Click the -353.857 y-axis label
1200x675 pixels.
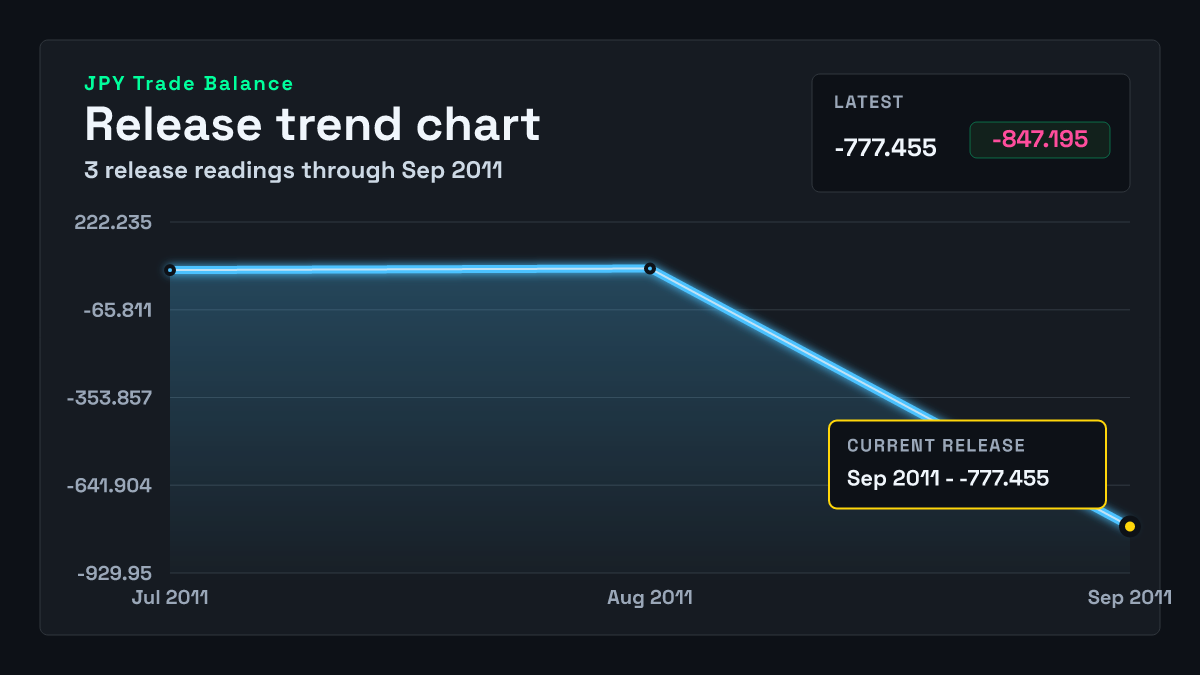[x=109, y=398]
